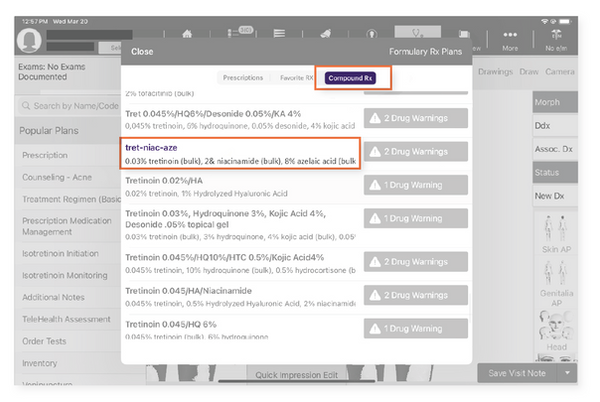Switch to the Draw tab
600x402 pixels.
point(529,72)
